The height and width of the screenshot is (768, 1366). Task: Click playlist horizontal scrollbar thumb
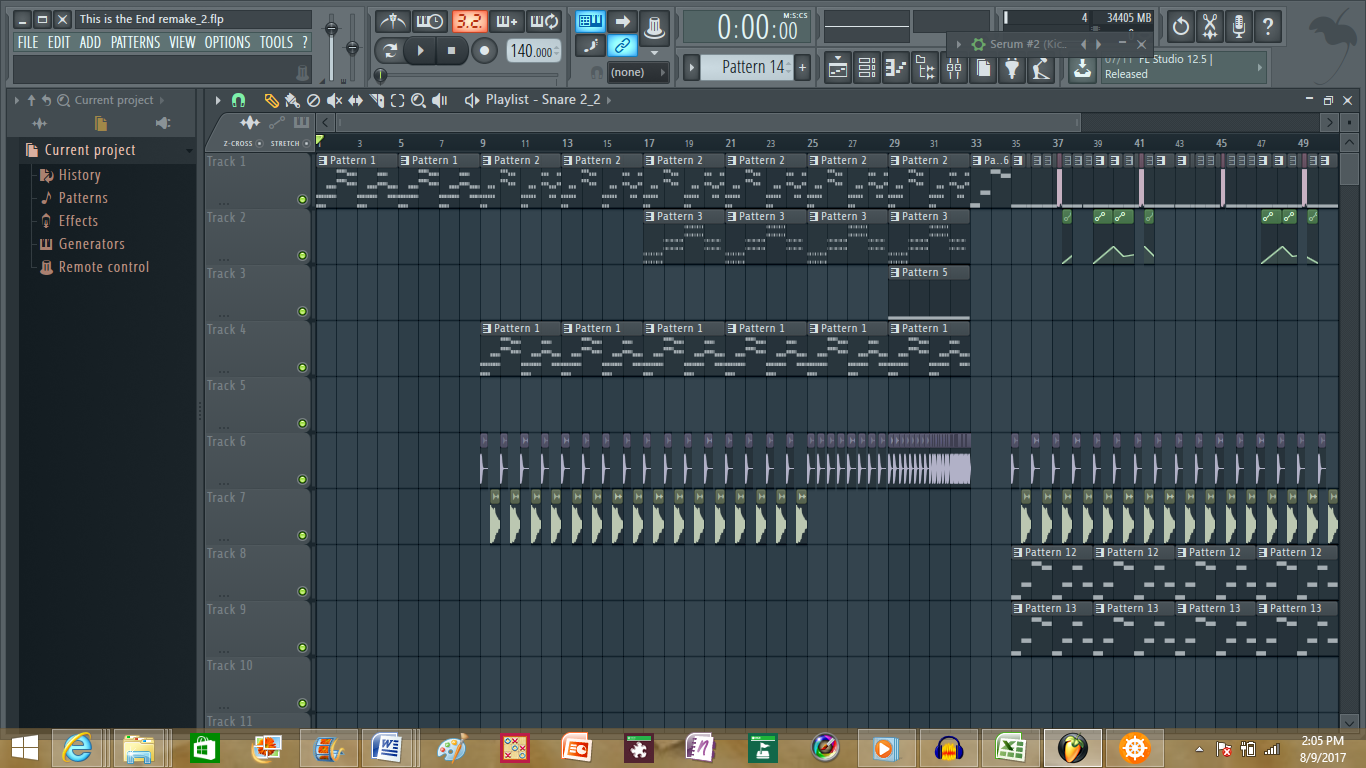(708, 122)
